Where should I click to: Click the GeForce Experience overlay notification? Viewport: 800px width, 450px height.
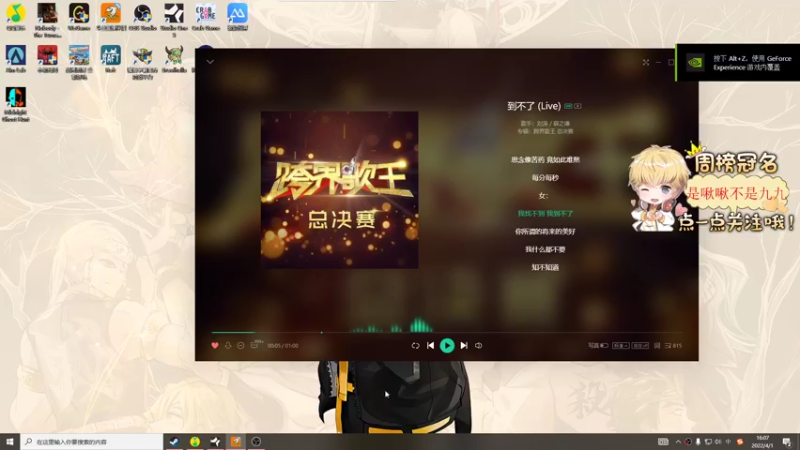click(x=738, y=63)
